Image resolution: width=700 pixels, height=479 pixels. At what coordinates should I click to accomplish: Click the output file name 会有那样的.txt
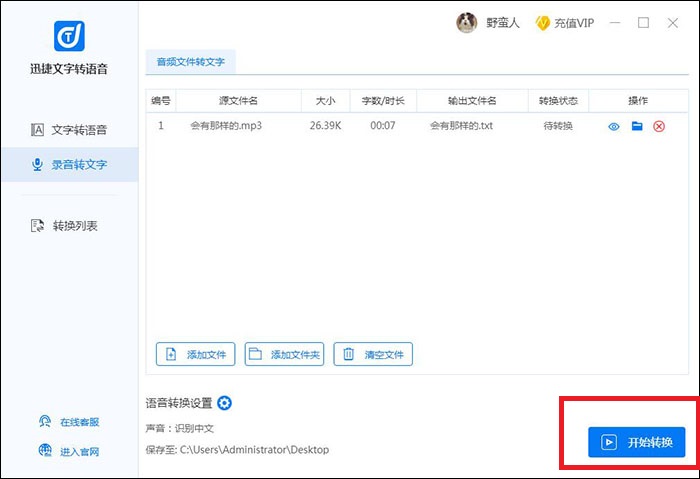pyautogui.click(x=462, y=126)
